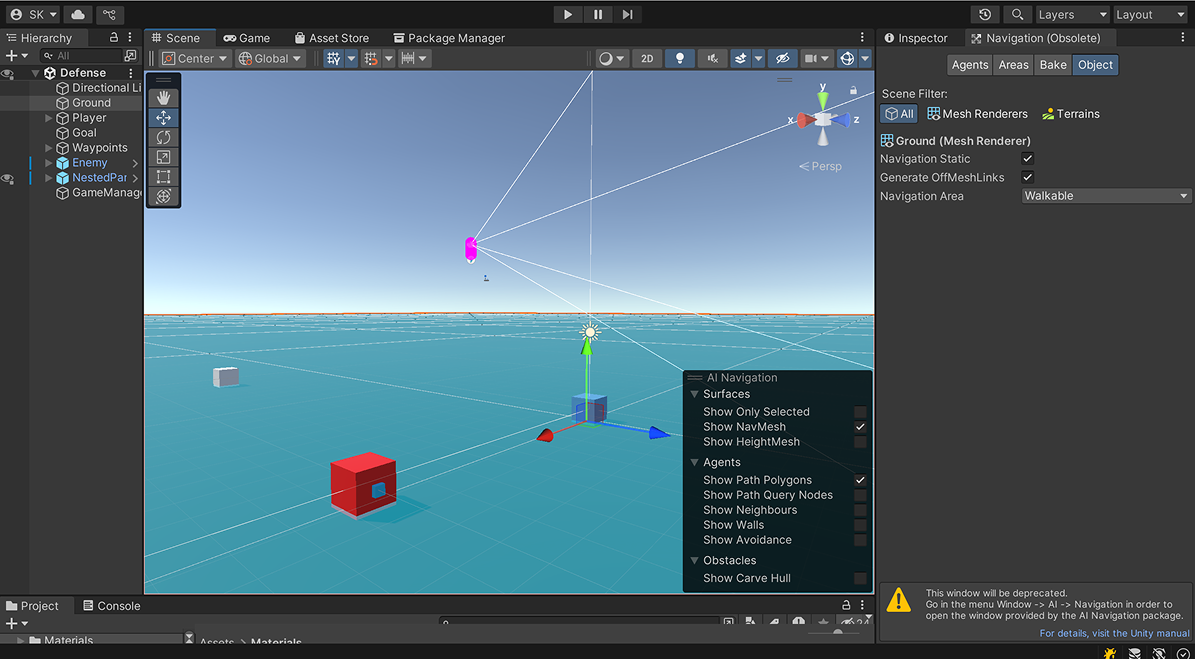
Task: Disable Show Path Polygons checkbox
Action: tap(860, 480)
